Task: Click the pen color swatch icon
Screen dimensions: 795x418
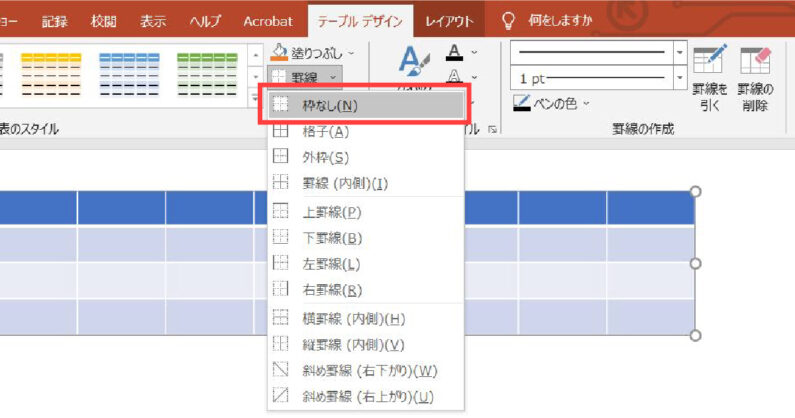Action: click(x=522, y=103)
